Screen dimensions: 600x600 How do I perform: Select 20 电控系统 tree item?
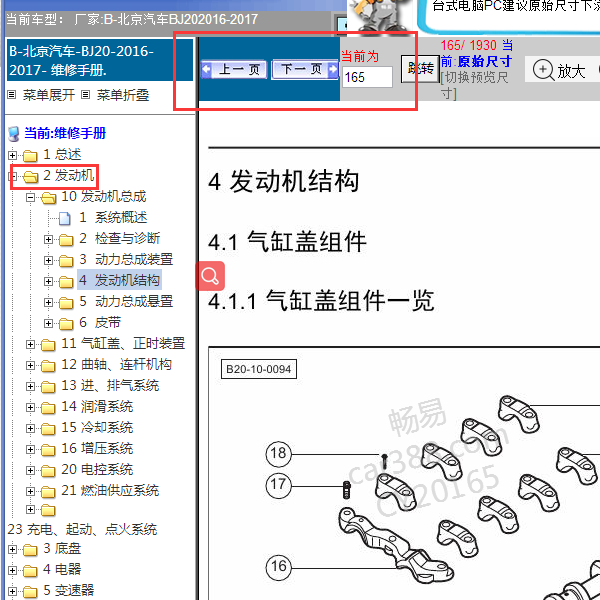pyautogui.click(x=97, y=470)
